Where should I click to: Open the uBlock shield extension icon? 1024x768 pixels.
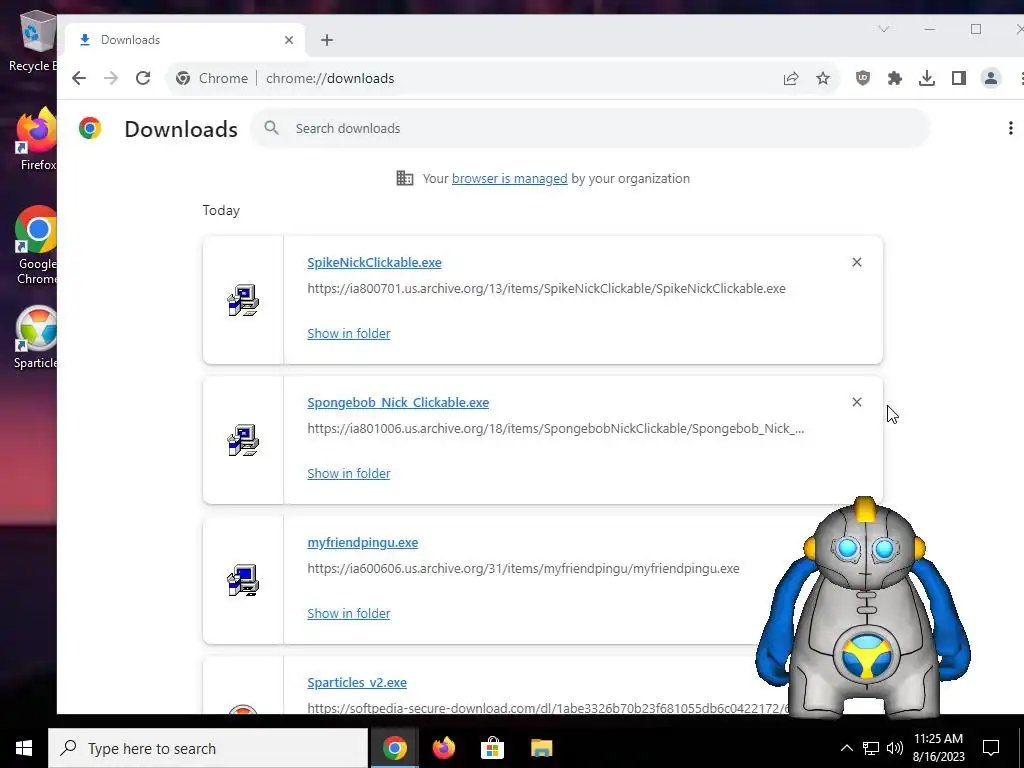tap(863, 78)
